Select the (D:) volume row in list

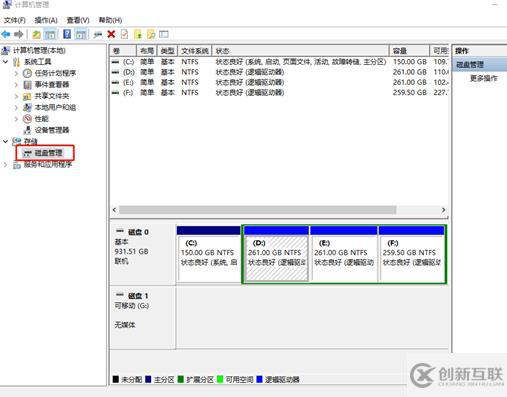tap(279, 72)
